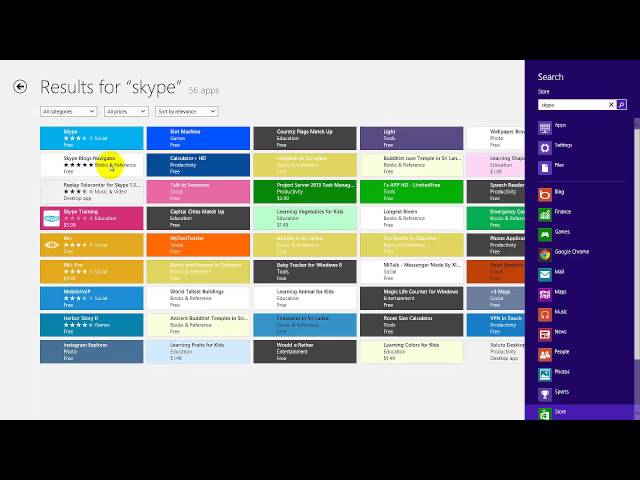The image size is (640, 480).
Task: Click the Store search text field
Action: coord(572,105)
